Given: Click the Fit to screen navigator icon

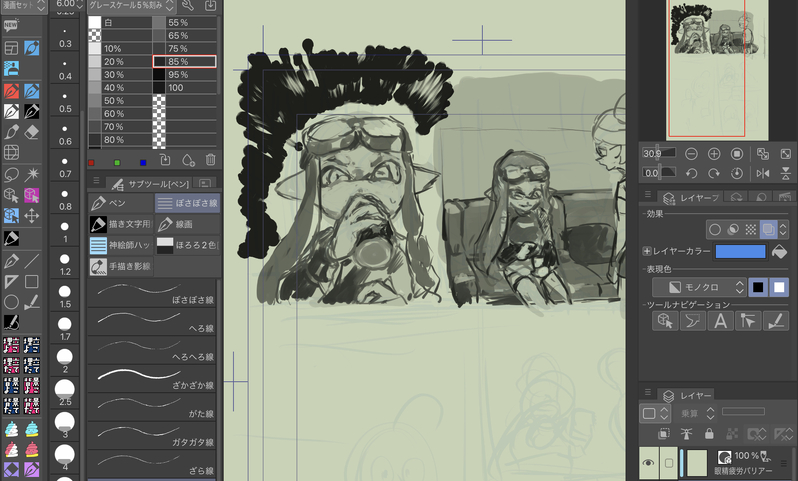Looking at the screenshot, I should point(786,154).
